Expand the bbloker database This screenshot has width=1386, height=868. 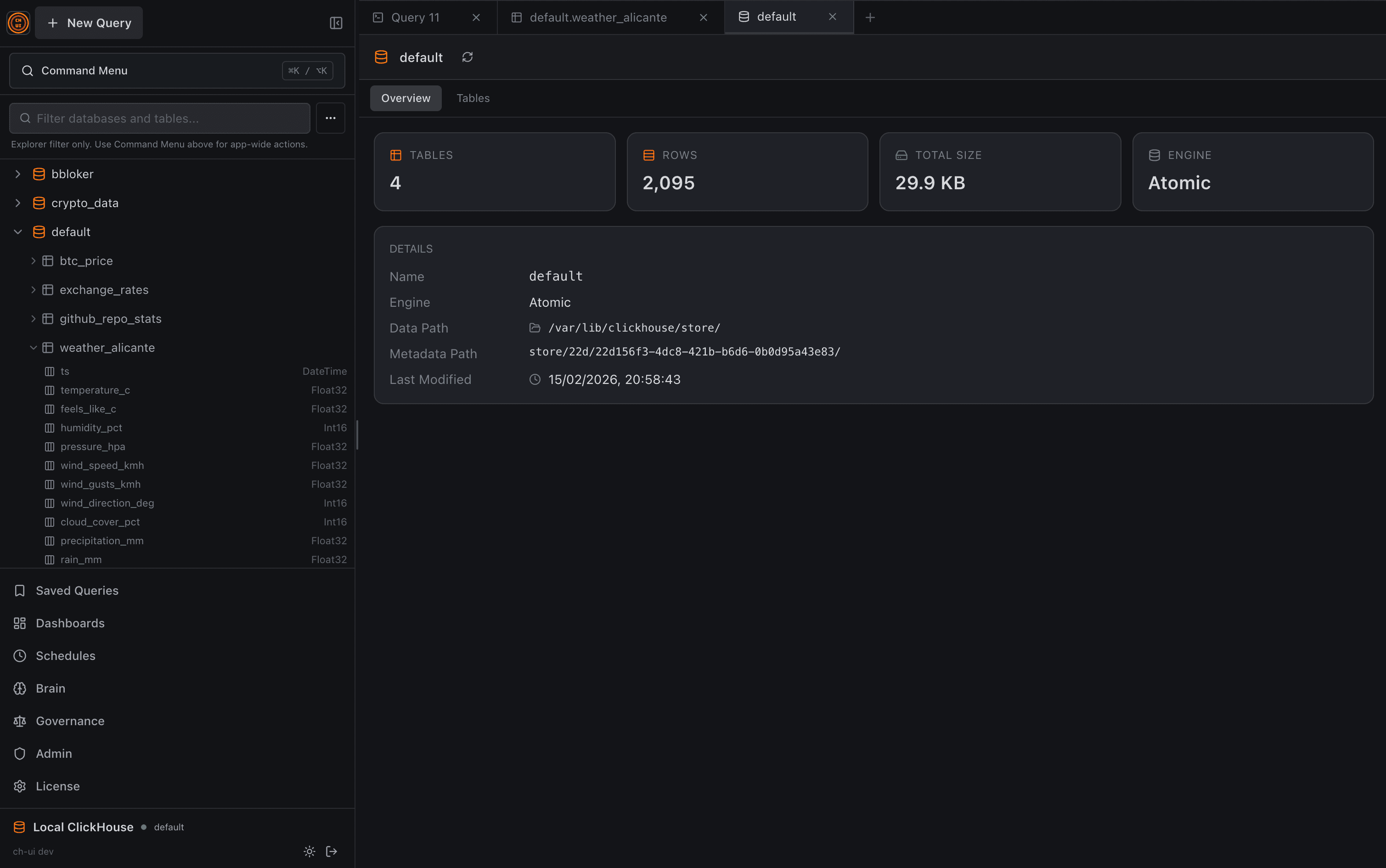click(18, 174)
